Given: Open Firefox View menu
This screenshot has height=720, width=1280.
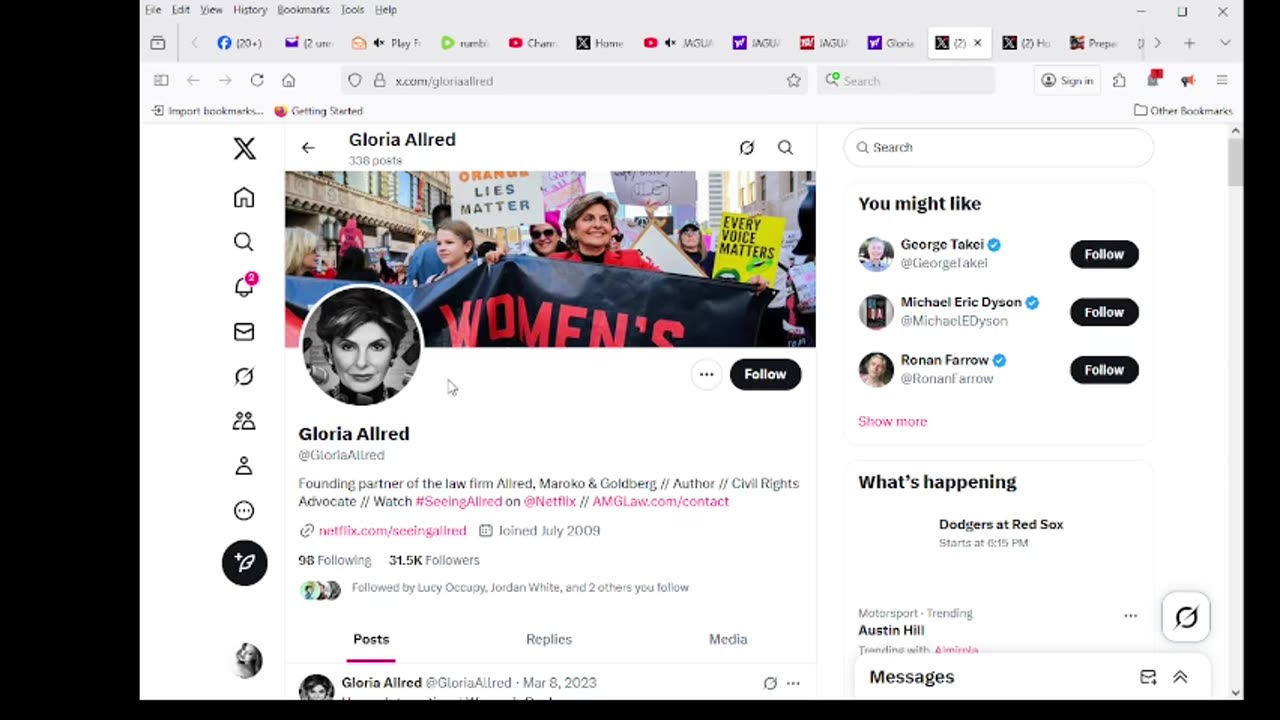Looking at the screenshot, I should pos(211,10).
